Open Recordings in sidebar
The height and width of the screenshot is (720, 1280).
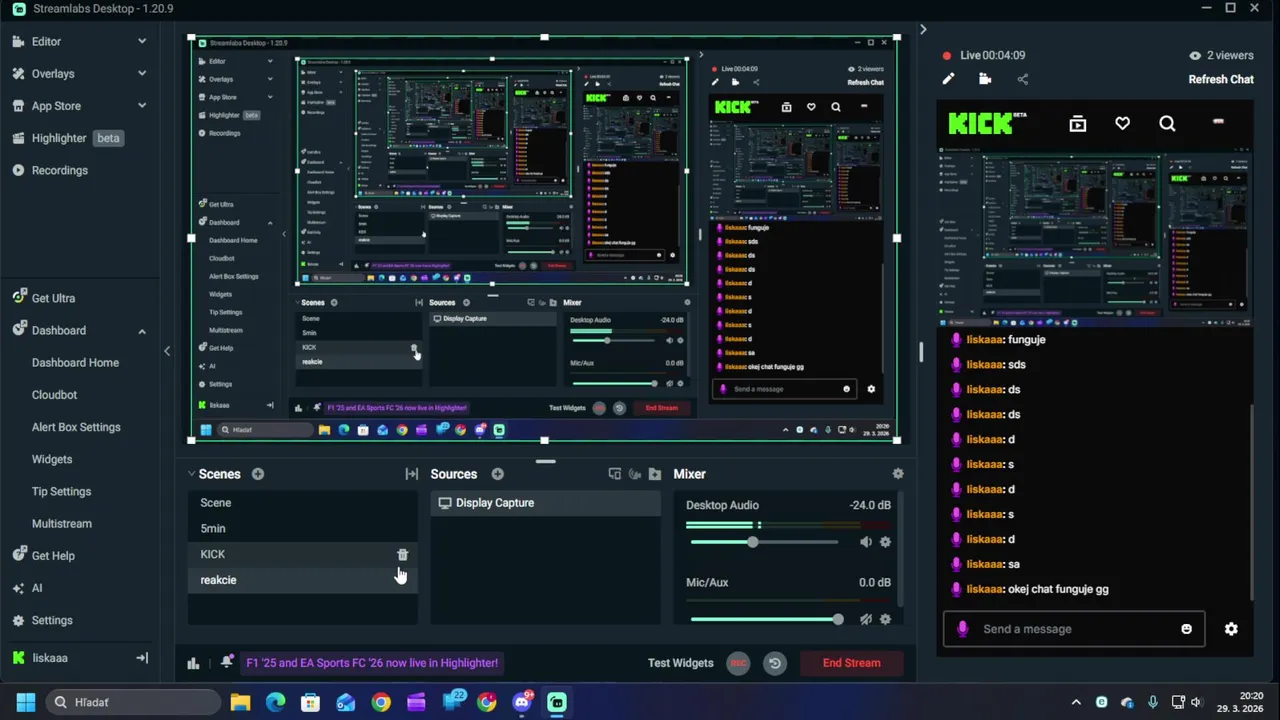pos(60,170)
